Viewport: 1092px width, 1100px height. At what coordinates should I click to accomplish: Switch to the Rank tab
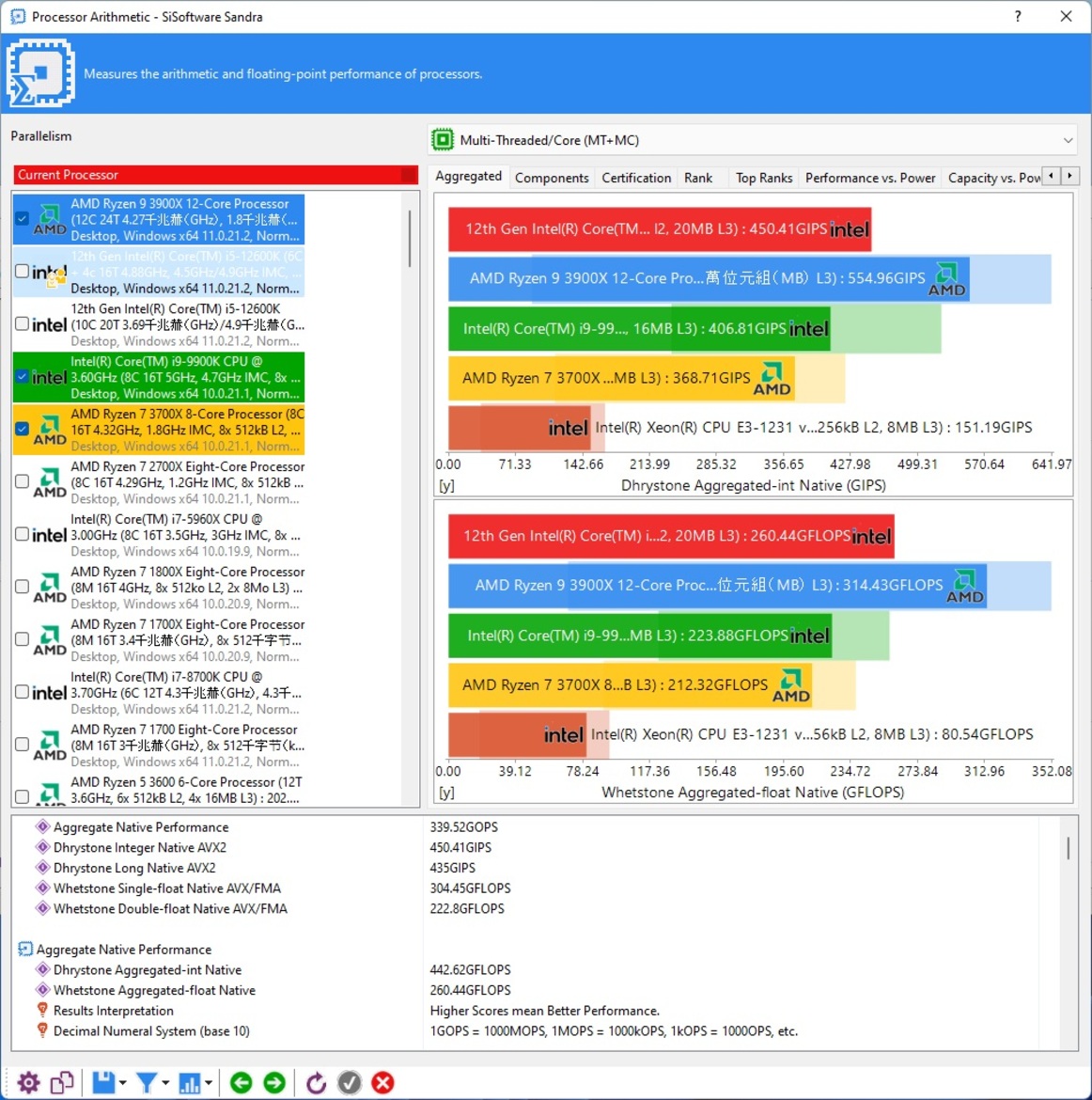coord(698,178)
